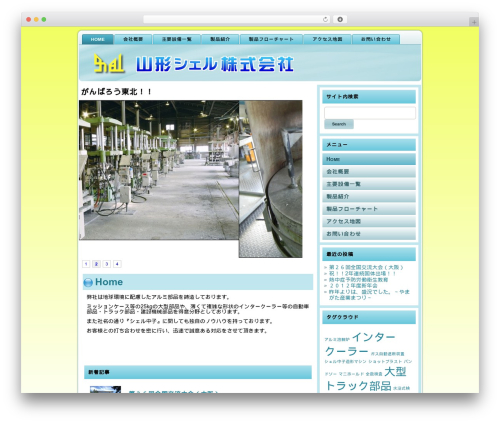Image resolution: width=500 pixels, height=423 pixels.
Task: Click the インタークーラー tag in tag cloud
Action: (360, 344)
